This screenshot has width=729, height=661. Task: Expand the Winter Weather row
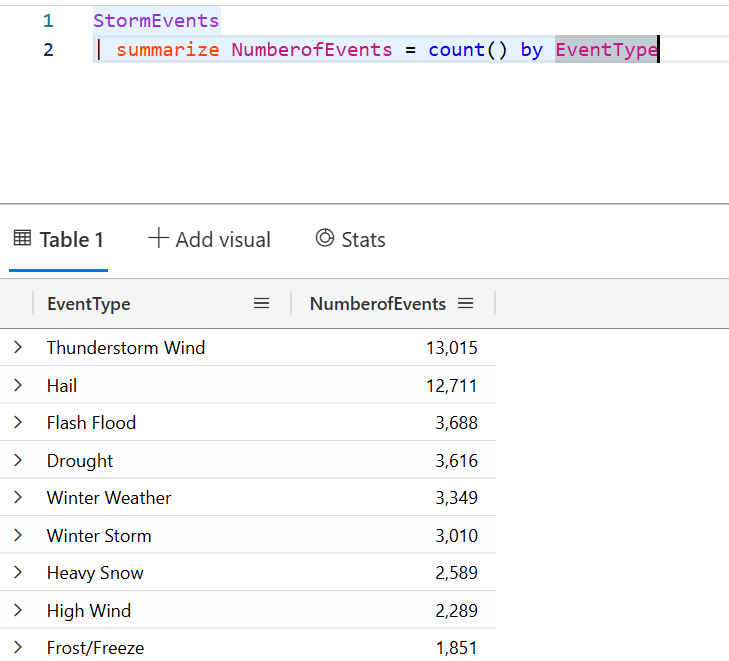pos(18,497)
